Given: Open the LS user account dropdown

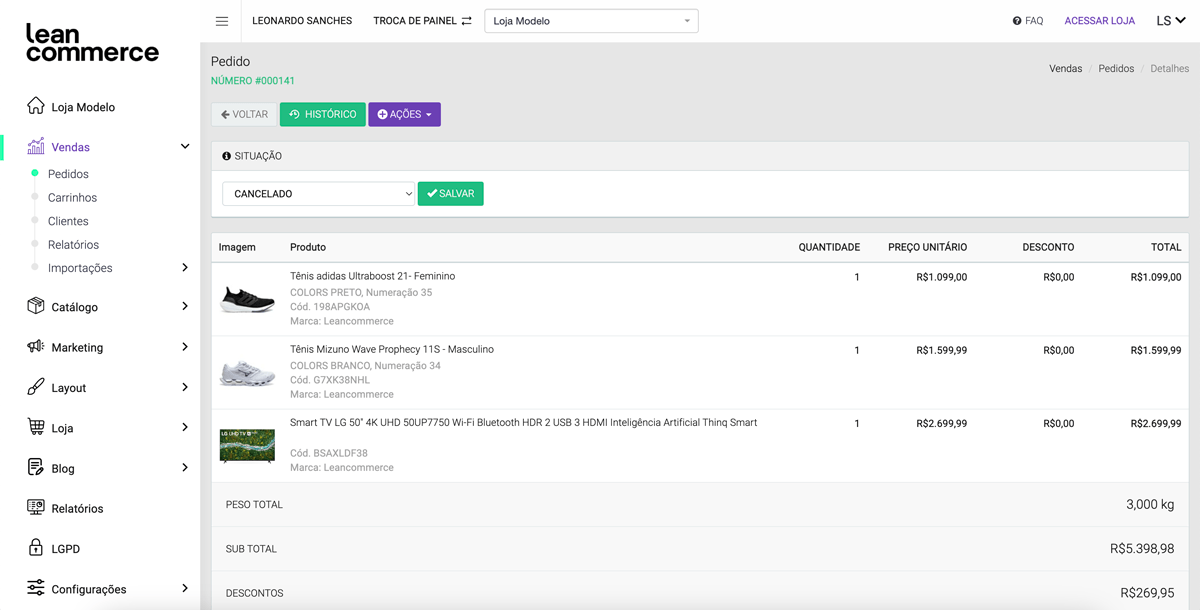Looking at the screenshot, I should coord(1170,21).
